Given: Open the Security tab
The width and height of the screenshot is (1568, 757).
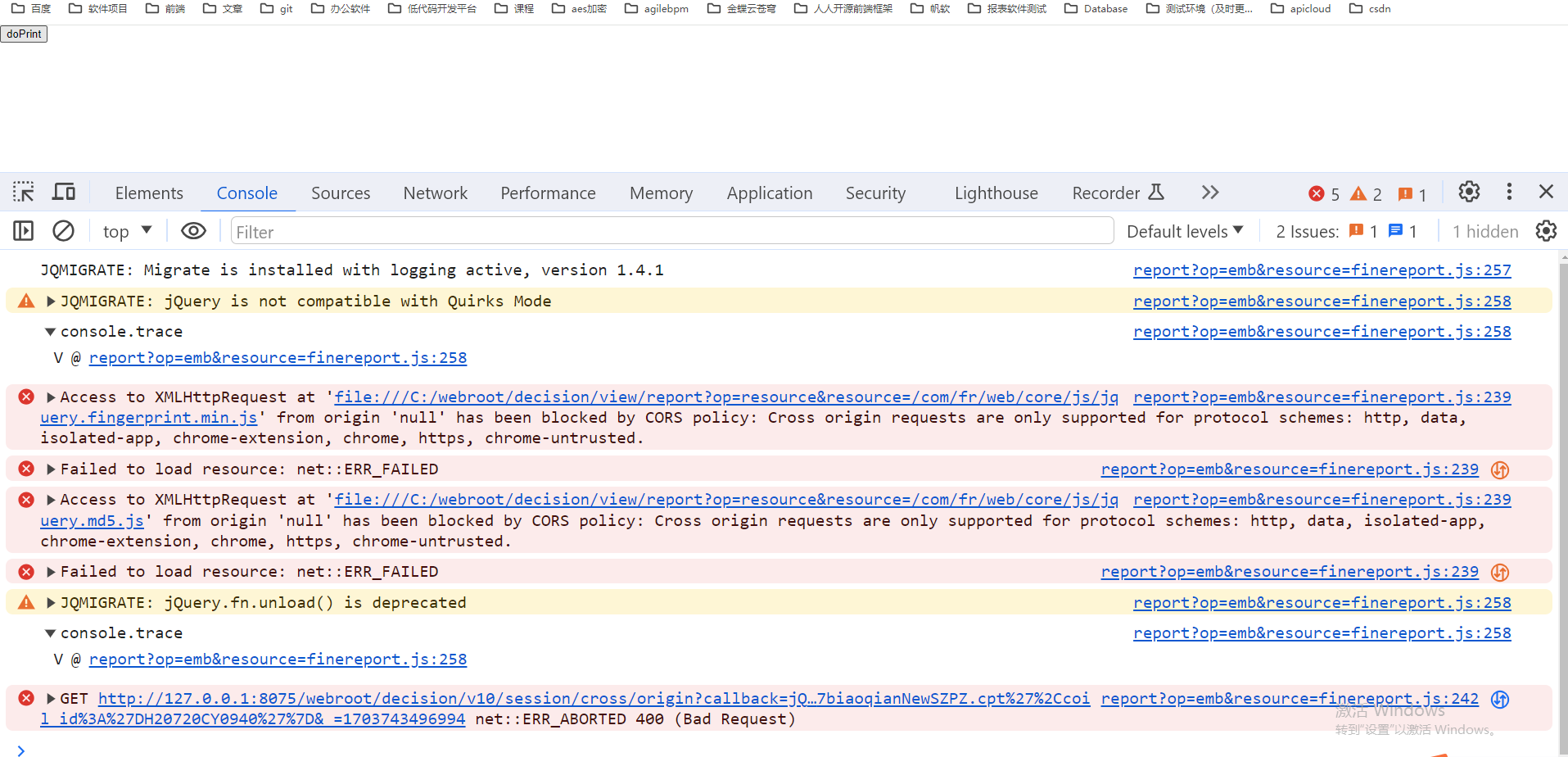Looking at the screenshot, I should [x=876, y=193].
